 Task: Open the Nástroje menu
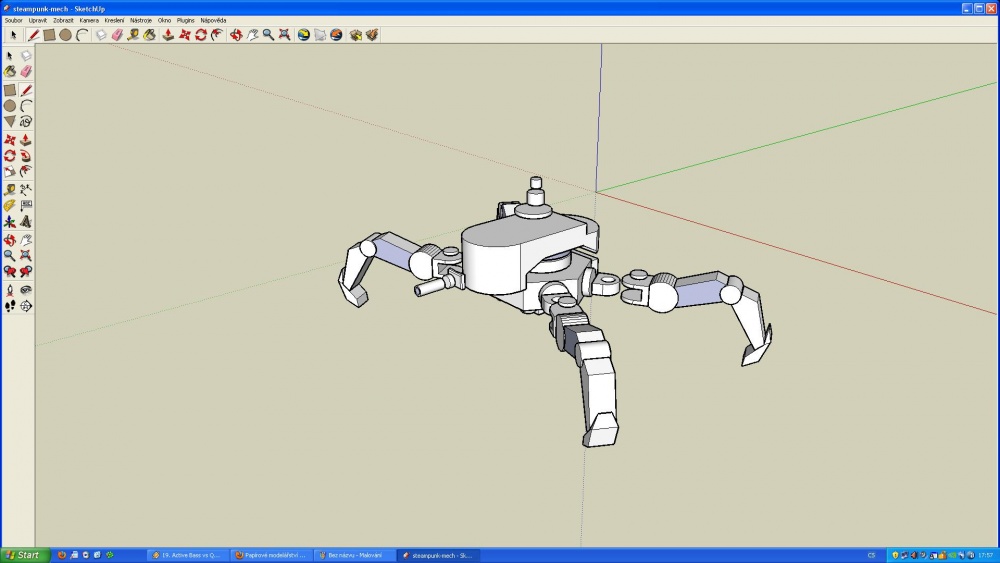141,20
